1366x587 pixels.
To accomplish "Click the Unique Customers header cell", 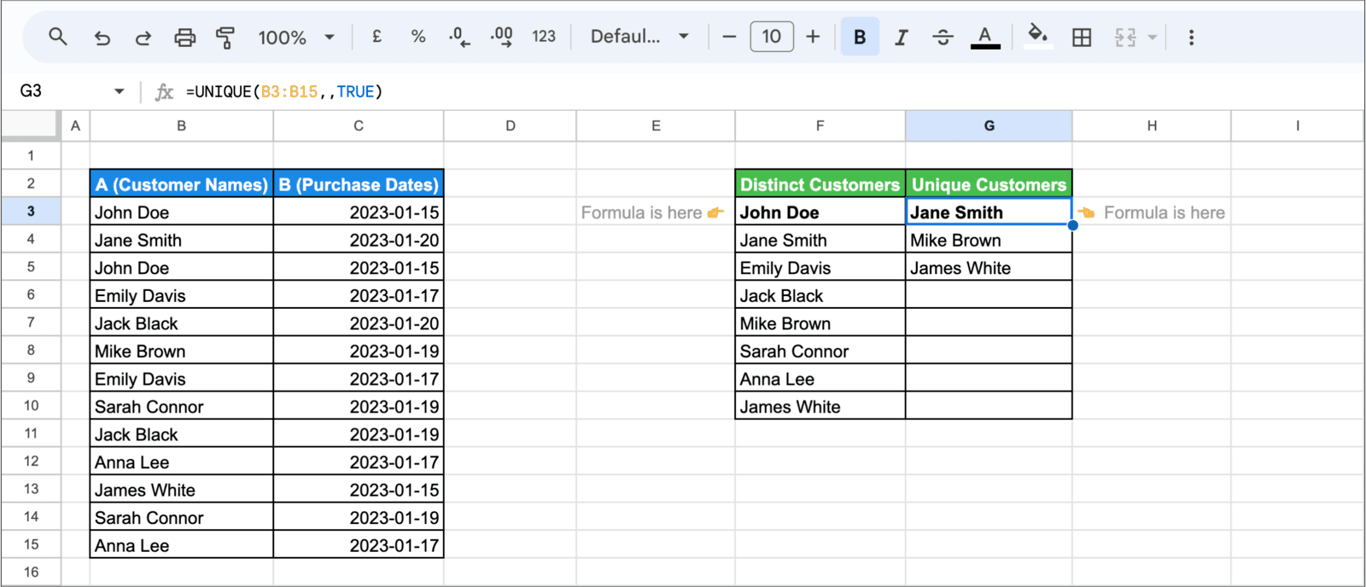I will tap(989, 184).
